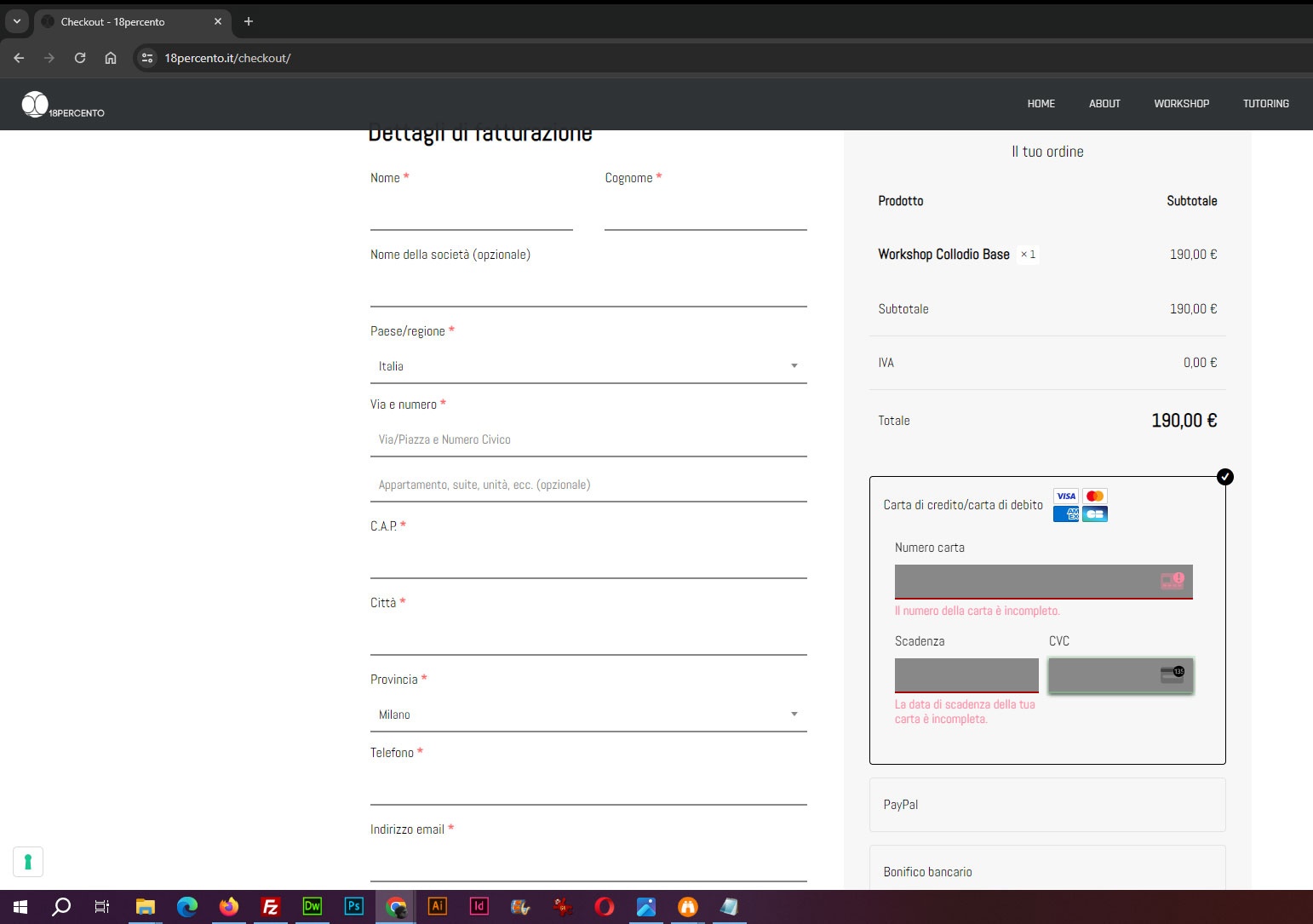
Task: Open Adobe Illustrator from the taskbar
Action: click(x=438, y=907)
